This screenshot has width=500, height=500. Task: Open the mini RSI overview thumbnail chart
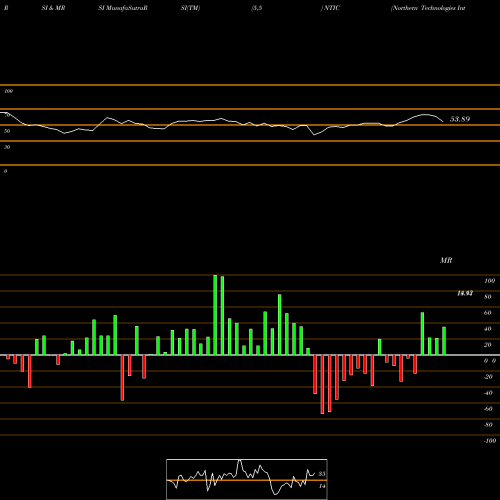(x=247, y=479)
